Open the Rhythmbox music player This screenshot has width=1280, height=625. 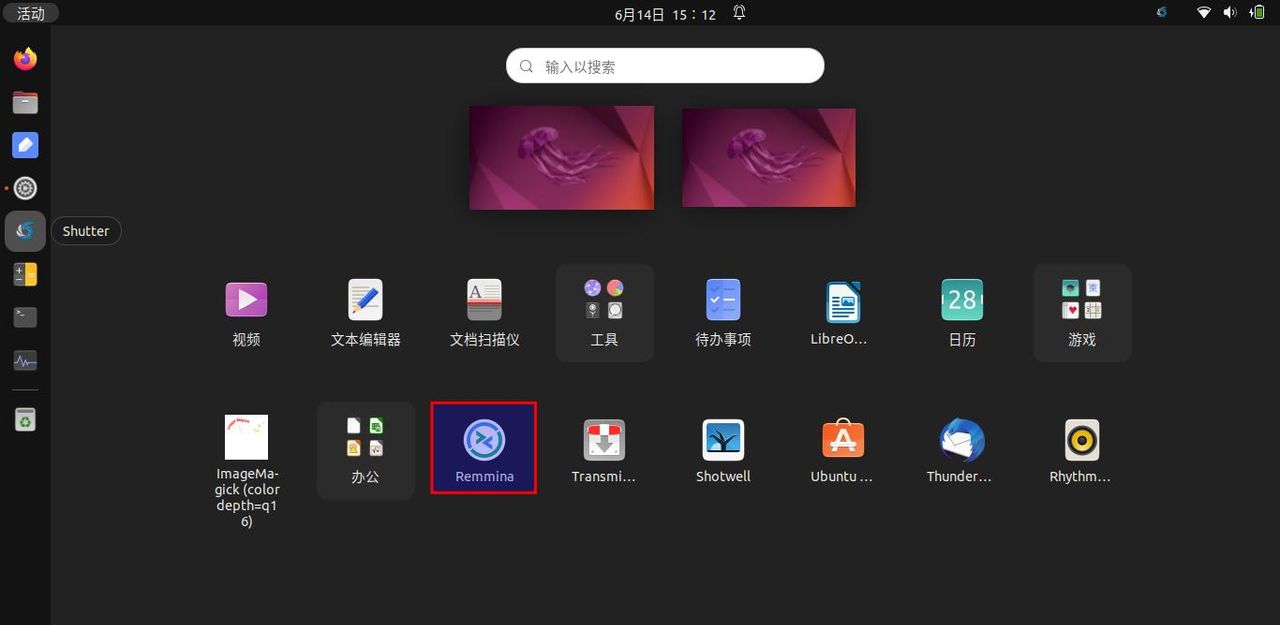coord(1079,438)
